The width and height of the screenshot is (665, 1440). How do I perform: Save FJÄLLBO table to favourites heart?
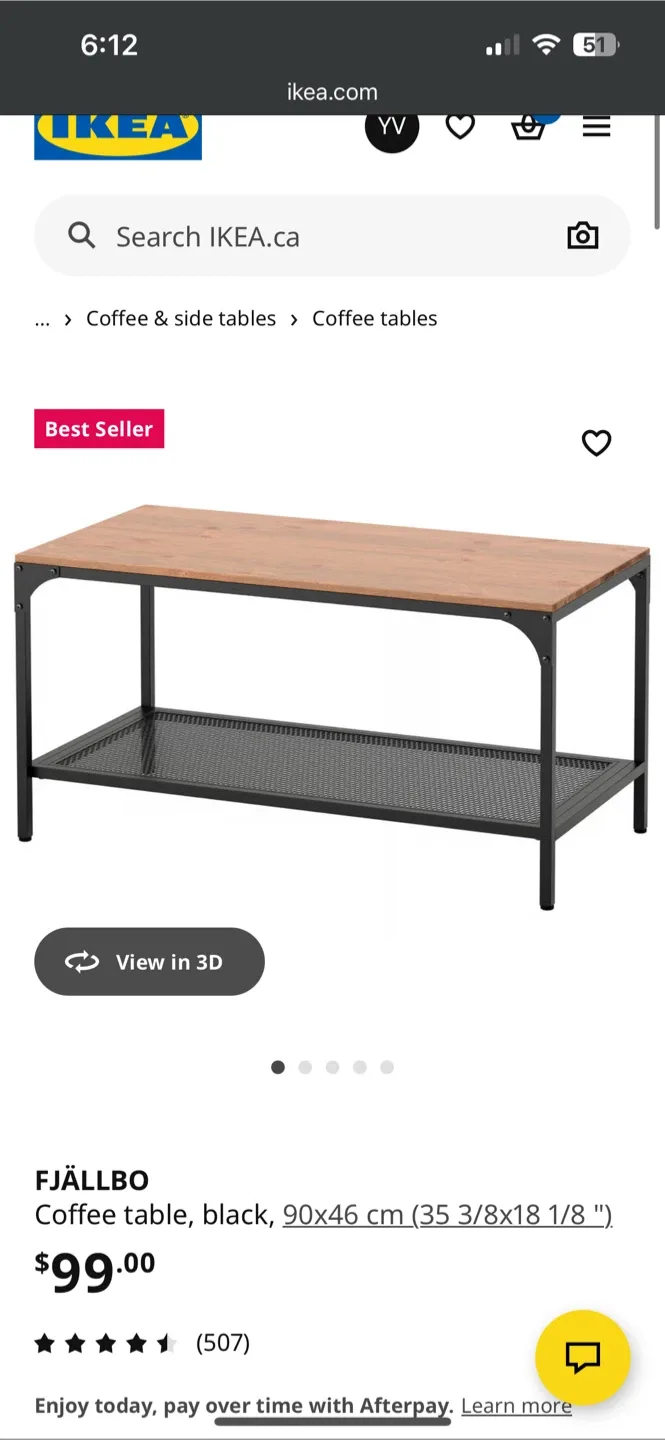coord(597,443)
